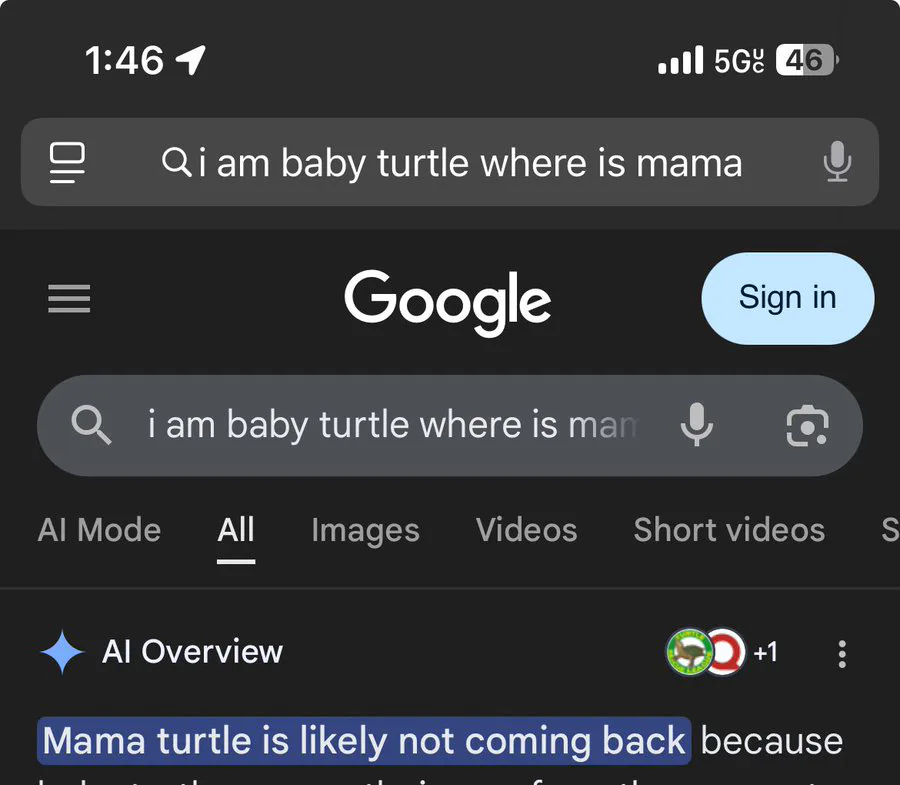Tap the reader page menu icon in address bar
The height and width of the screenshot is (785, 900).
(x=68, y=162)
